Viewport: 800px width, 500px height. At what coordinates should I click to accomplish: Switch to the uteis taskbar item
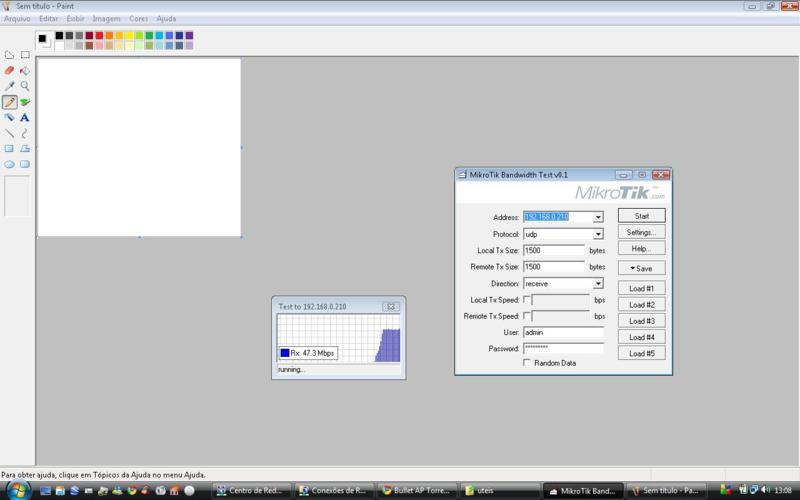pos(501,491)
